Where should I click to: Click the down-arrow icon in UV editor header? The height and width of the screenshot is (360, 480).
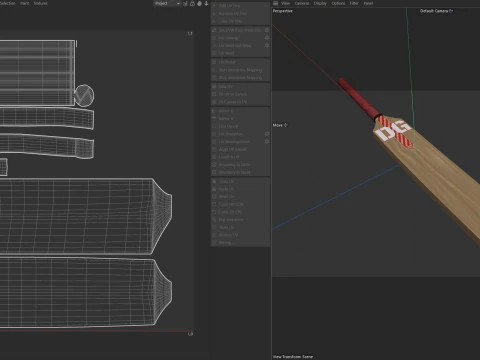click(x=206, y=3)
